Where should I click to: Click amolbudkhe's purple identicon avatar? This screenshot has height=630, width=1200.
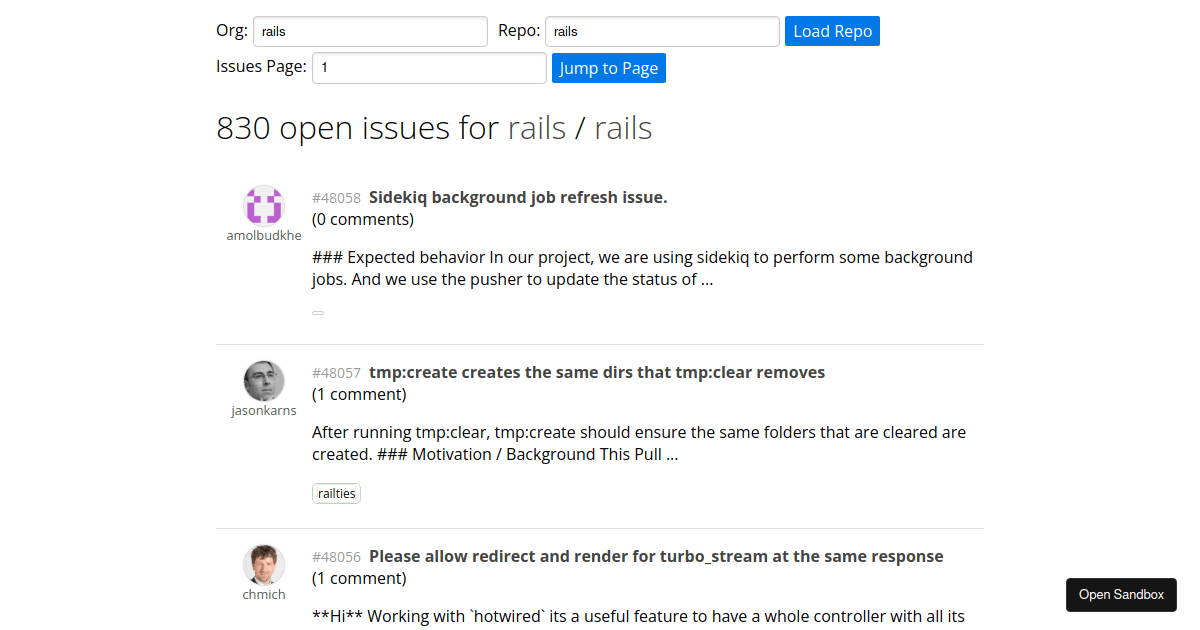point(264,206)
